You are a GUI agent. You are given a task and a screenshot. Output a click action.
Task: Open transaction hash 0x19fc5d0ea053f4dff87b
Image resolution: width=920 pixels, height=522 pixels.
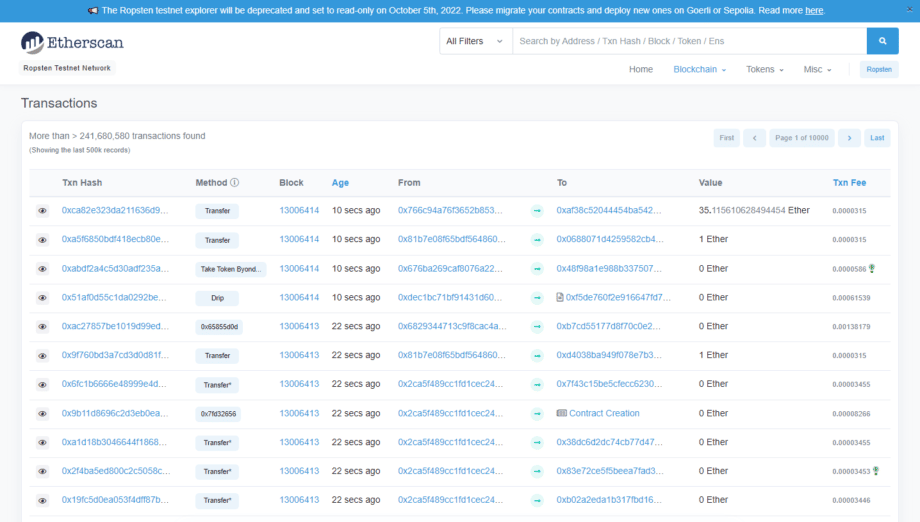pos(115,500)
